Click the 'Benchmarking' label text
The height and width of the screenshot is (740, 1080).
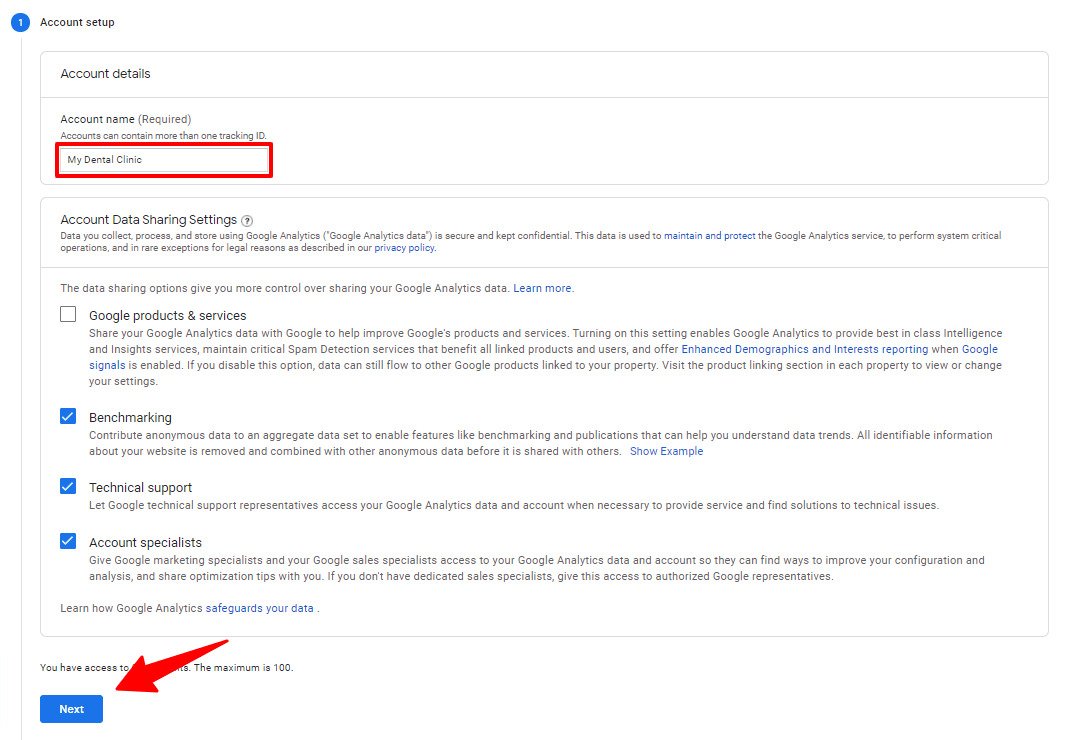pos(130,417)
